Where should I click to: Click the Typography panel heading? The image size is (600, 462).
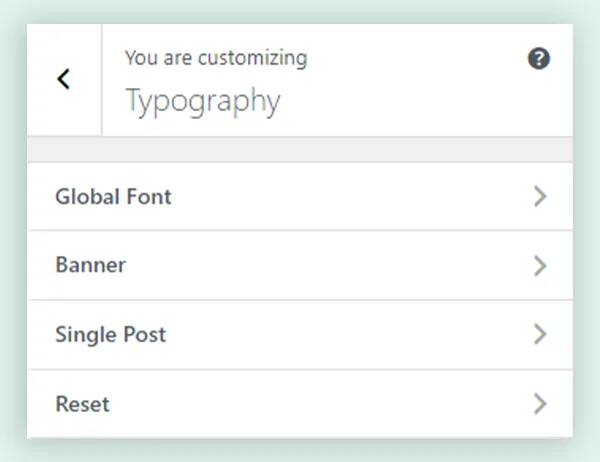pyautogui.click(x=202, y=101)
